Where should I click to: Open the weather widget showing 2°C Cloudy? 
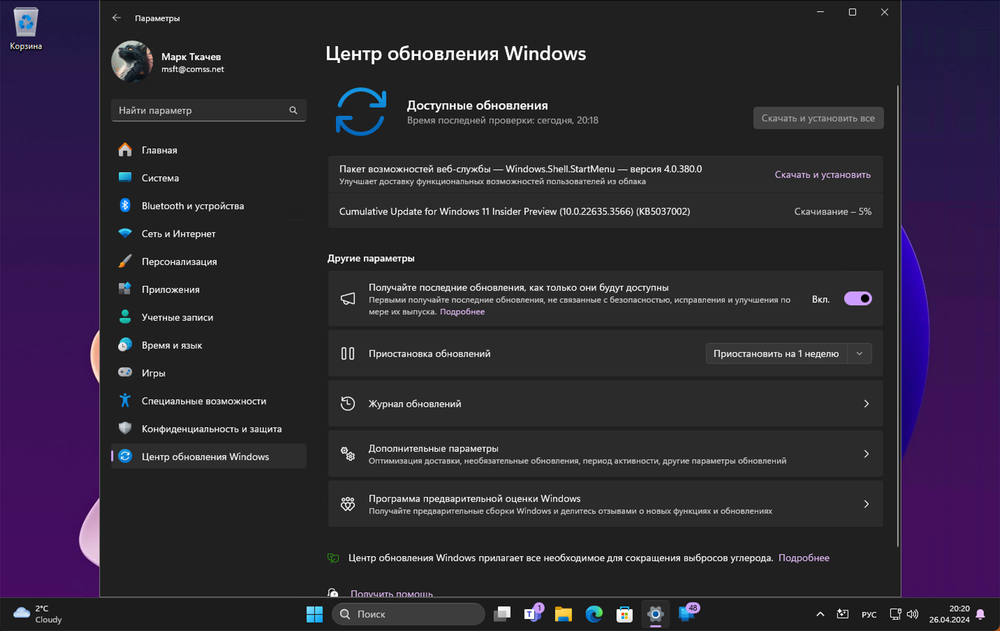click(38, 614)
